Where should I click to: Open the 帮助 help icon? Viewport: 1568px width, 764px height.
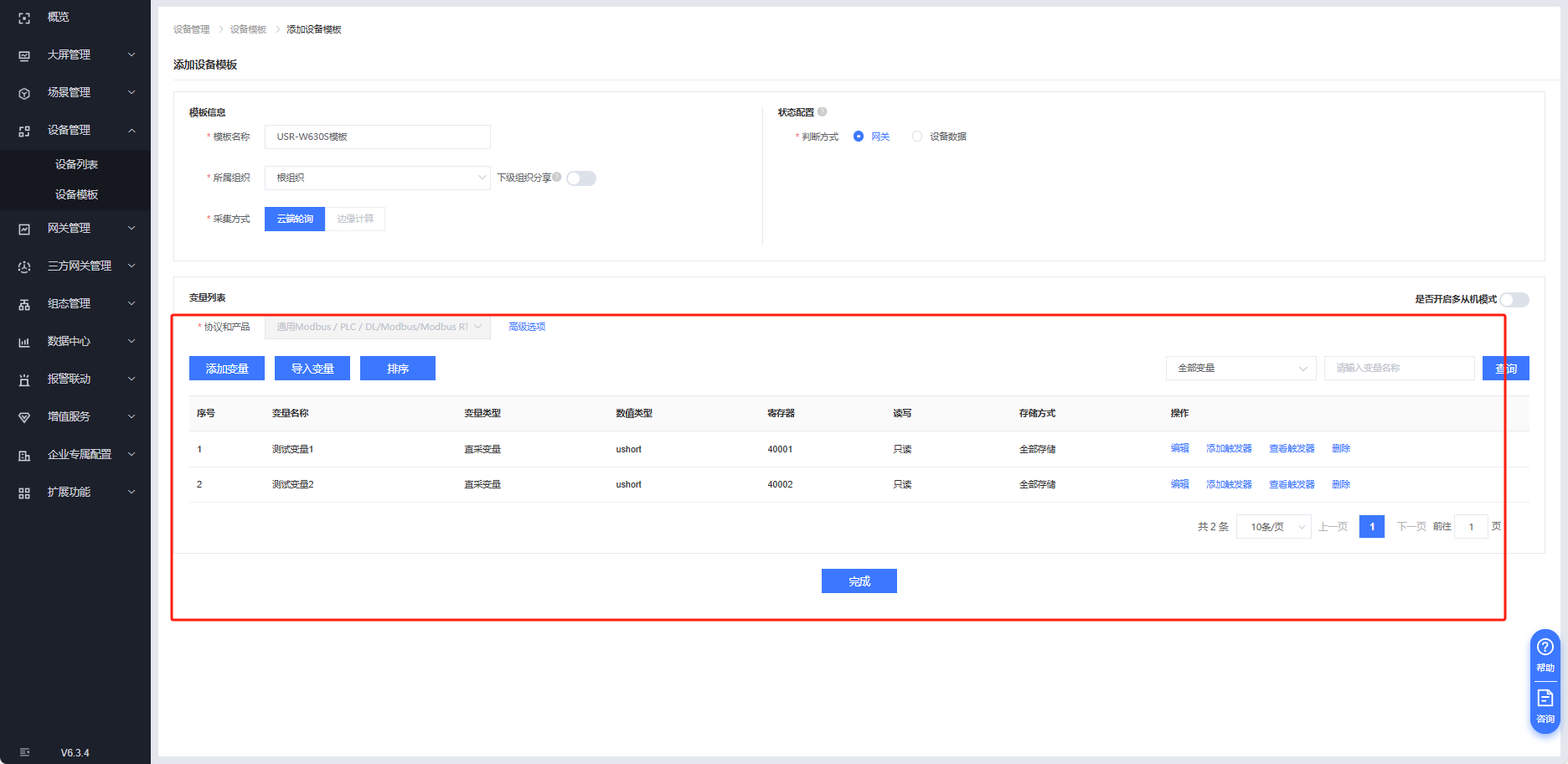[1545, 648]
